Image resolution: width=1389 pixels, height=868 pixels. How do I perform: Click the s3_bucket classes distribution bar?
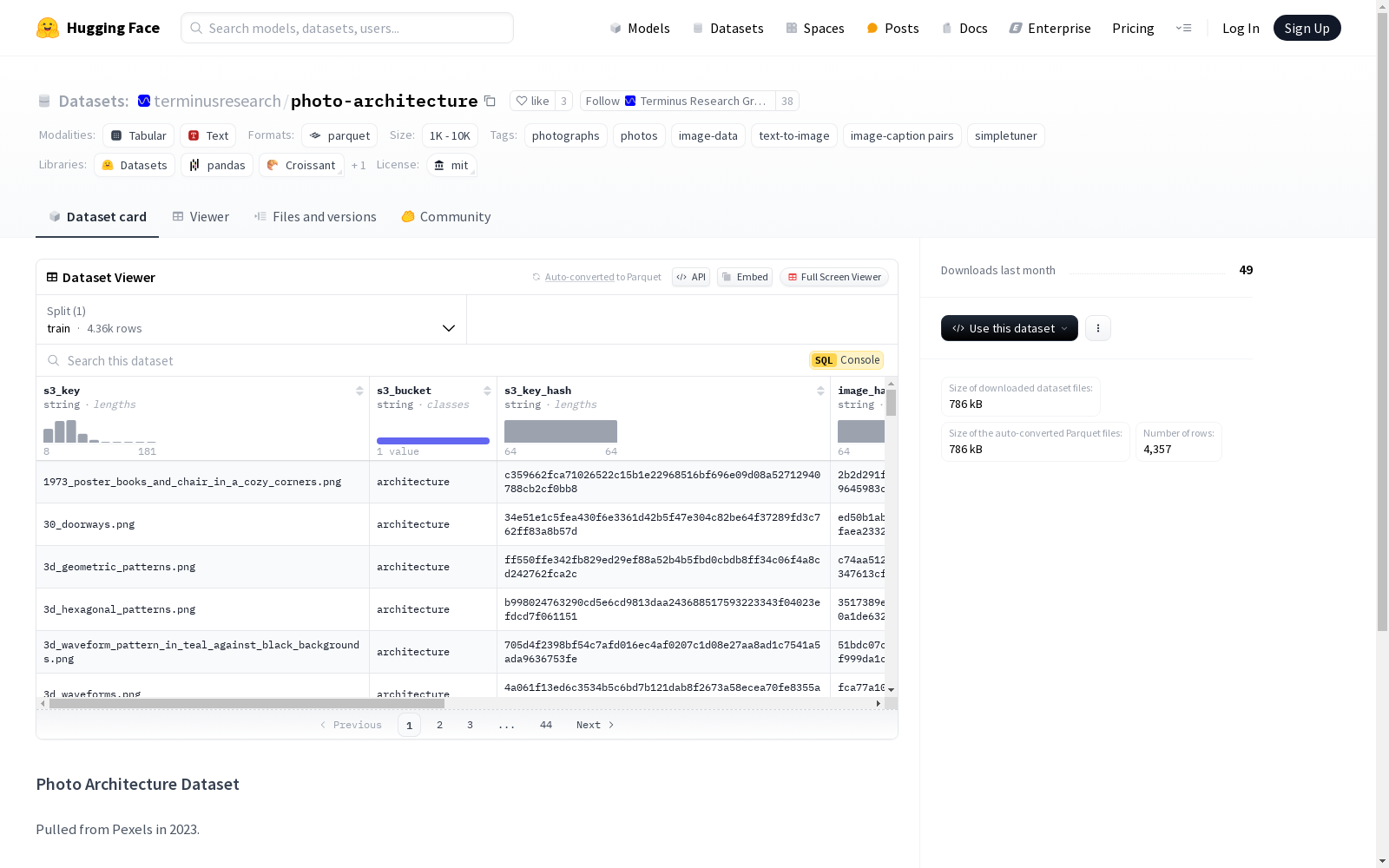tap(433, 441)
